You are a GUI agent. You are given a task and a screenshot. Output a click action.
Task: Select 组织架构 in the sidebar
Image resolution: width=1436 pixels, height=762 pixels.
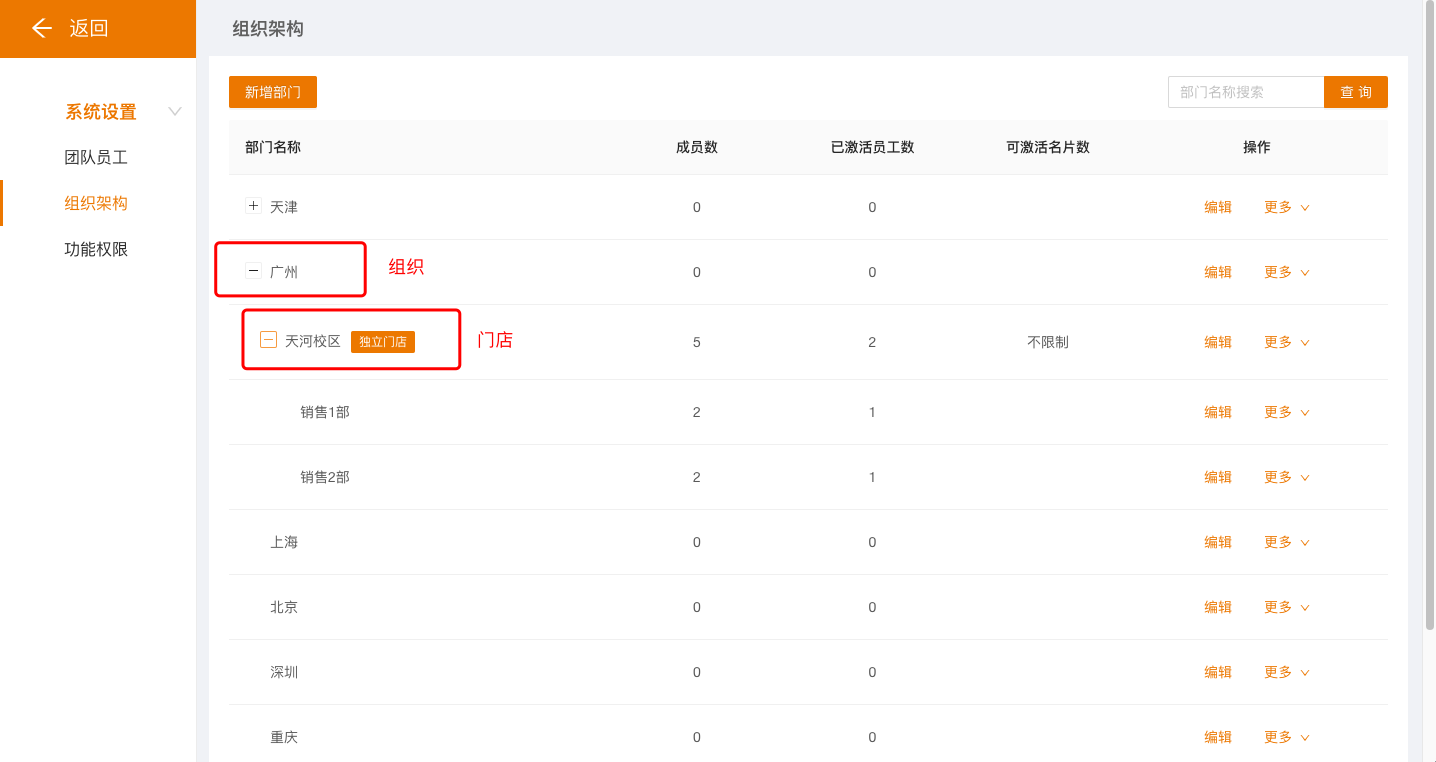[96, 203]
